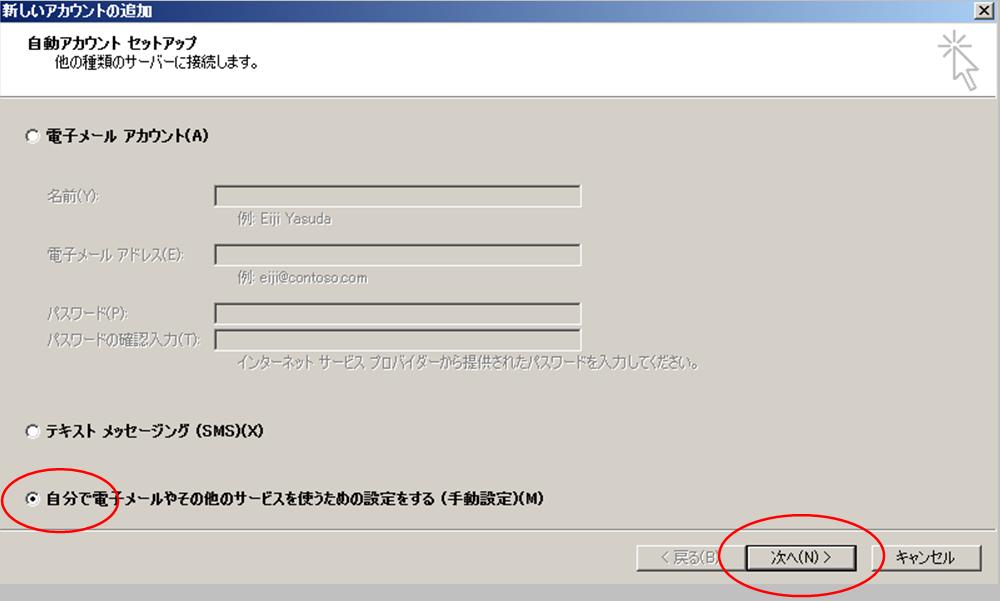Choose the テキスト メッセージング (SMS)(X) option
The image size is (1000, 601).
33,432
